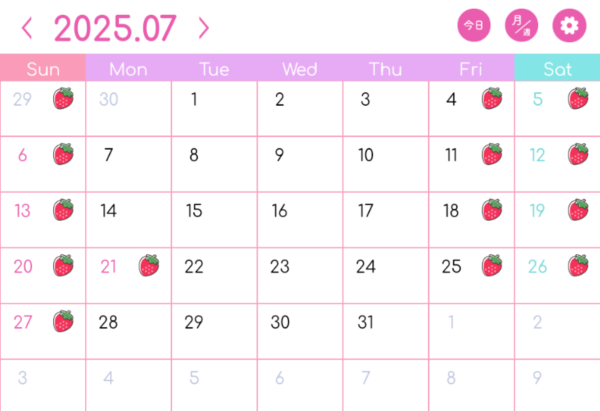Image resolution: width=600 pixels, height=411 pixels.
Task: Select greyed August 8 date cell
Action: click(x=471, y=385)
